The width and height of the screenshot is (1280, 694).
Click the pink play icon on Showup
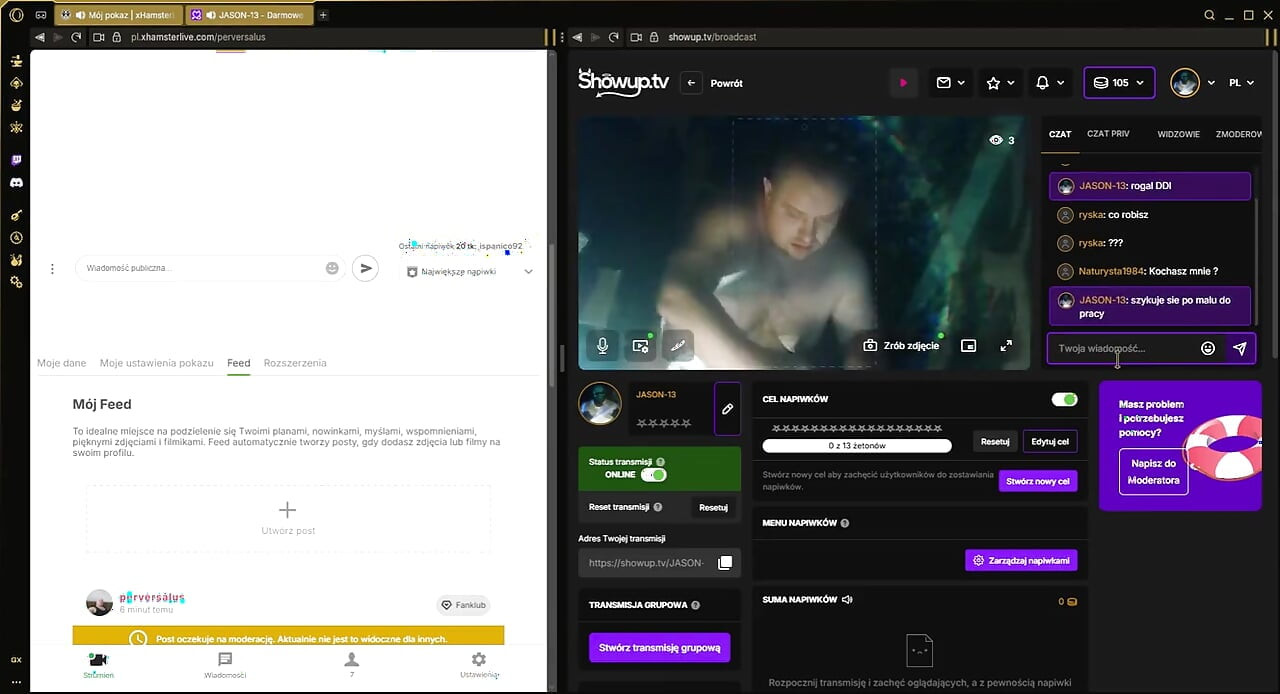[x=903, y=83]
